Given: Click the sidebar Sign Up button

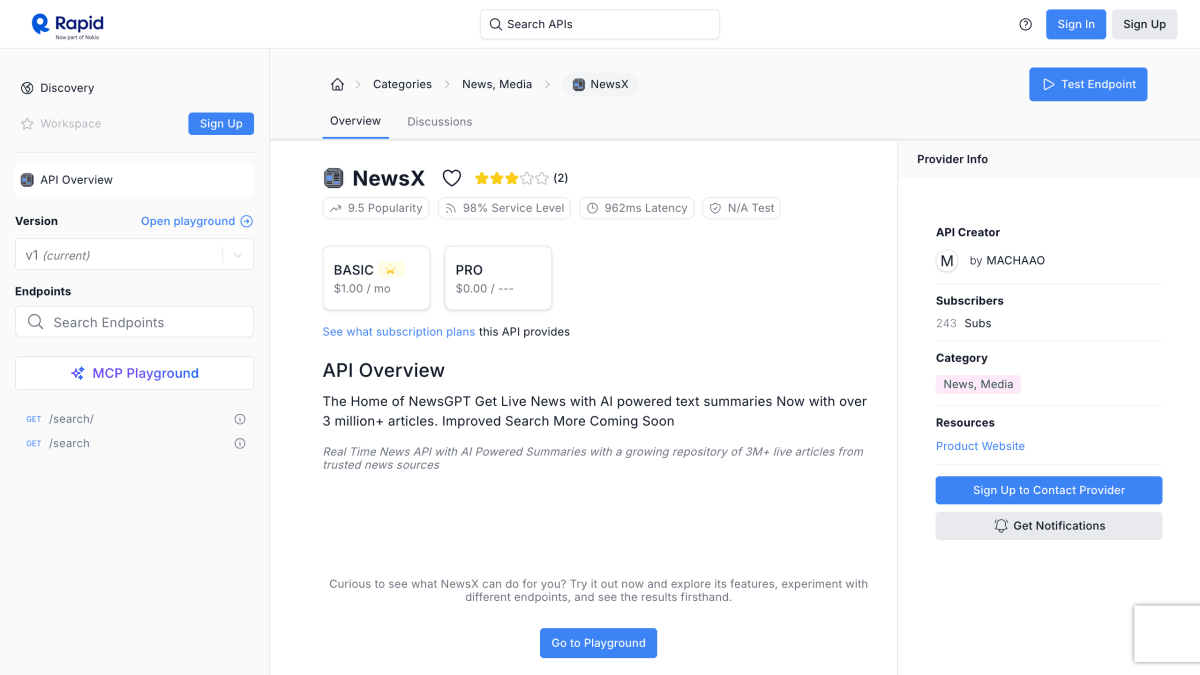Looking at the screenshot, I should tap(221, 124).
